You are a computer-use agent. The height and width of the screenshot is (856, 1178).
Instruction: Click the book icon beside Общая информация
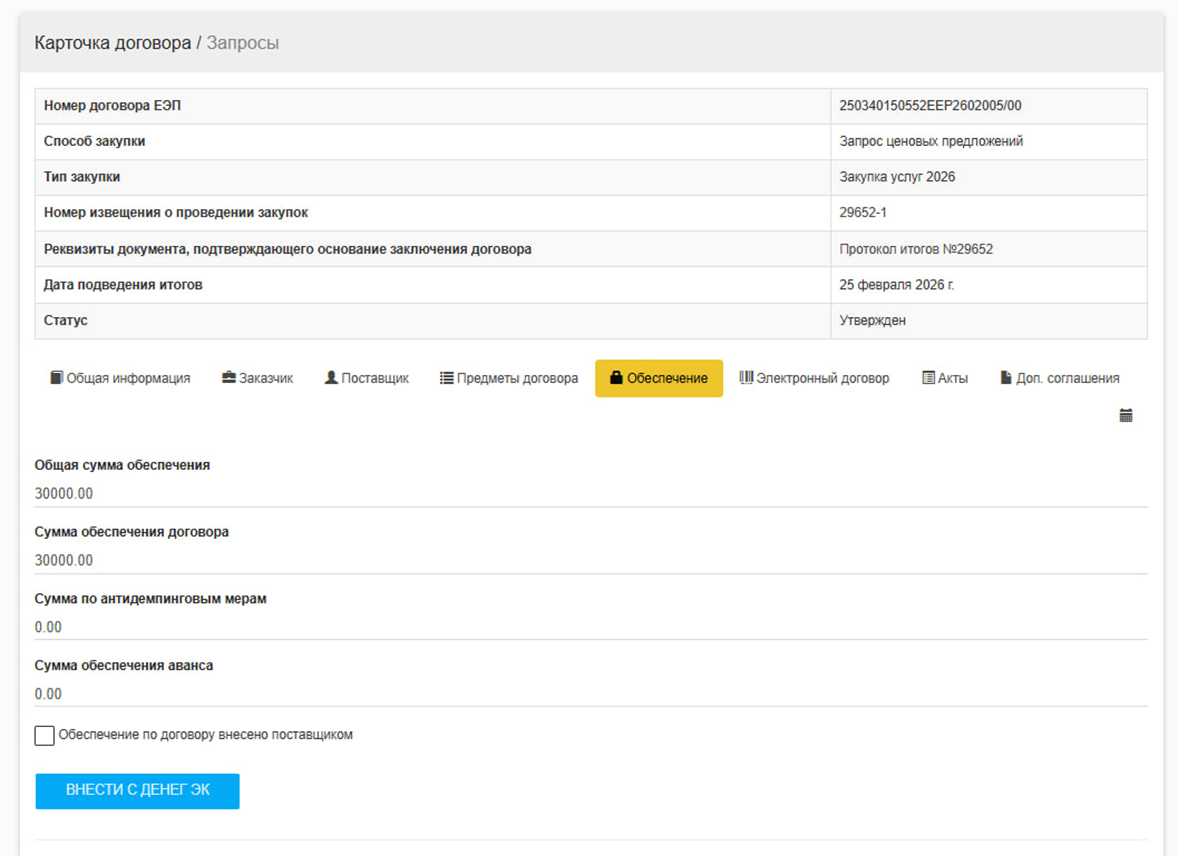(x=57, y=378)
